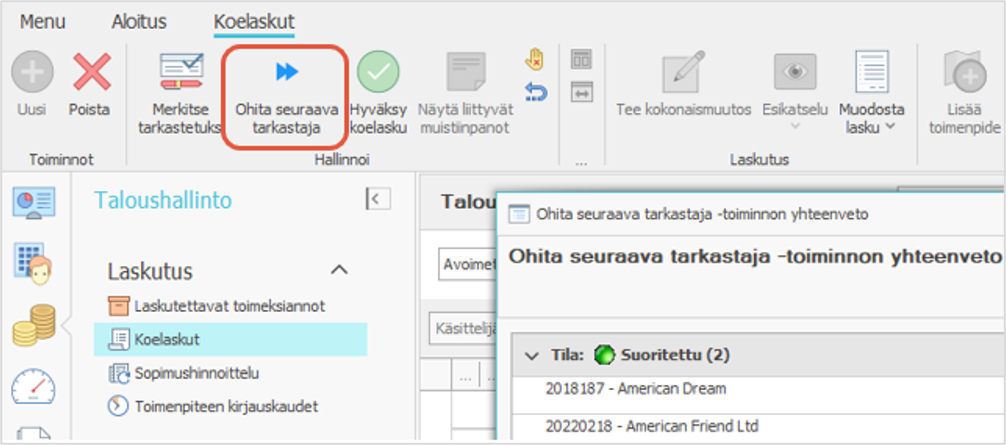Click the Käsittelijä filter input field
The width and height of the screenshot is (1006, 445).
click(x=464, y=328)
